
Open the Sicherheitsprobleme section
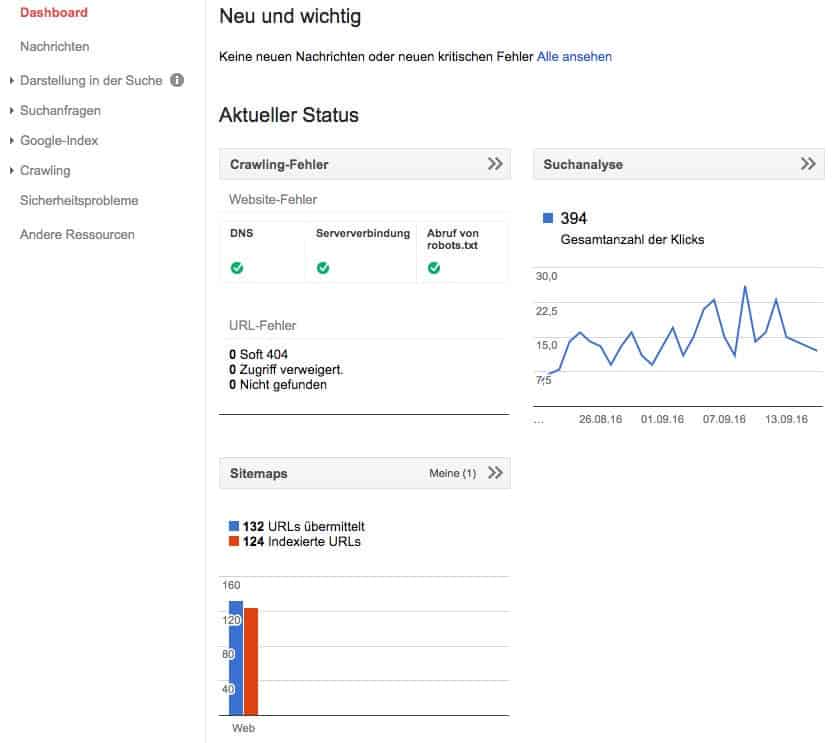tap(80, 200)
